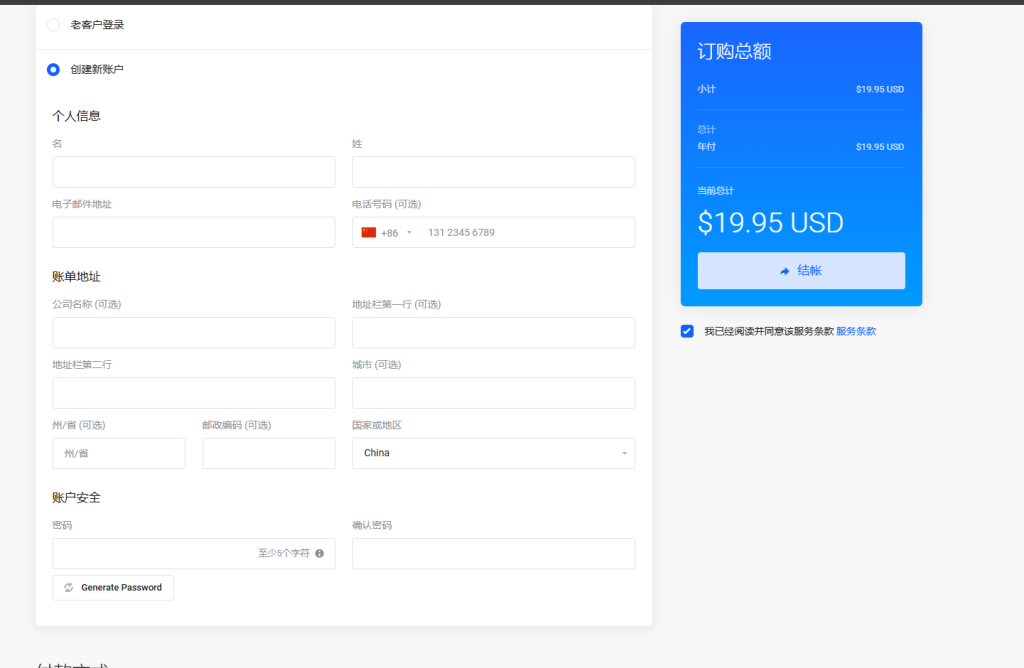This screenshot has height=668, width=1024.
Task: Click the refresh icon on Generate Password
Action: tap(68, 588)
